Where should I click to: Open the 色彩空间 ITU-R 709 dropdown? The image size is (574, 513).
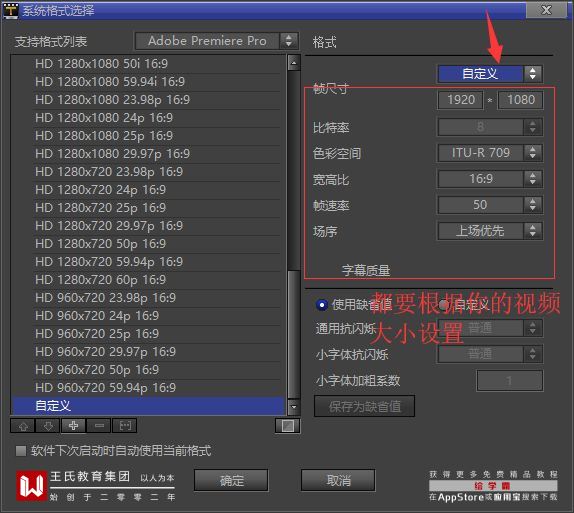click(489, 153)
